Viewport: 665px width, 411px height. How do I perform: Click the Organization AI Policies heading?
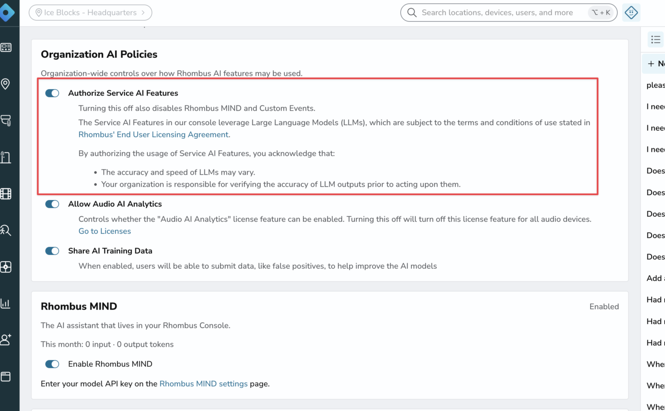[x=99, y=54]
